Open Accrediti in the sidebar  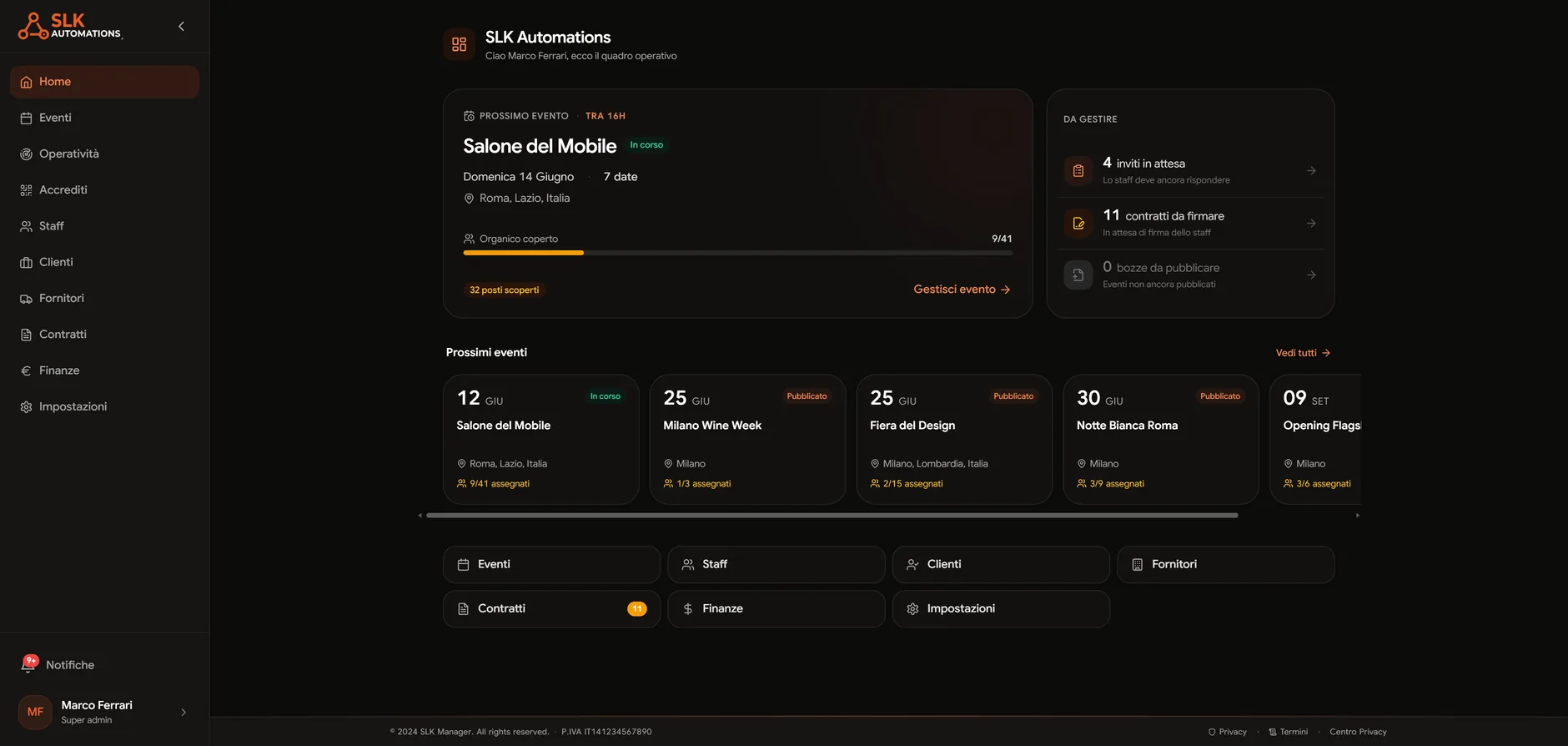(x=104, y=190)
